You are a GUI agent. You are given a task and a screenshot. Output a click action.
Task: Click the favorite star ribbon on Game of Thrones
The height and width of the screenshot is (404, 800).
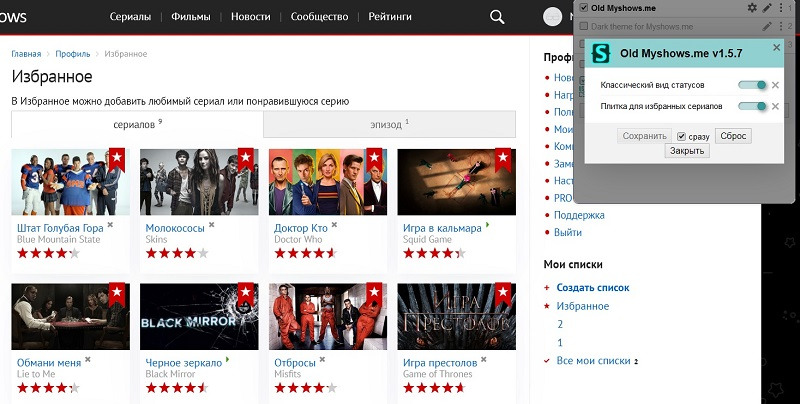(503, 294)
